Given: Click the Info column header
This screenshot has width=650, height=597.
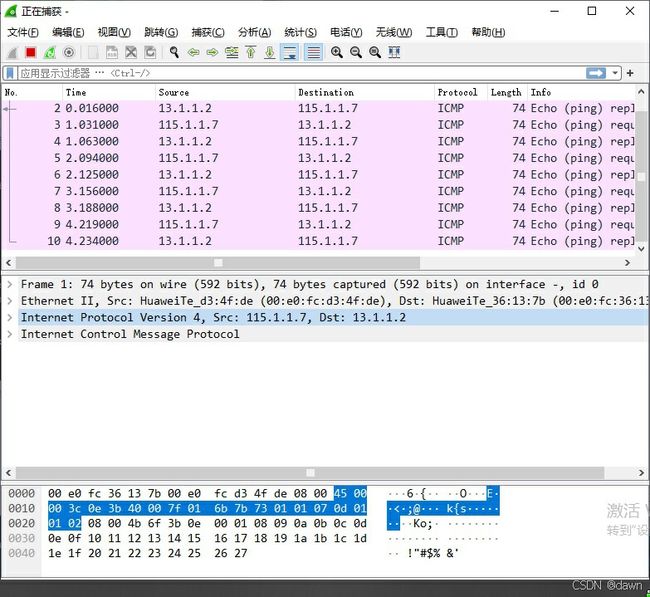Looking at the screenshot, I should click(581, 92).
